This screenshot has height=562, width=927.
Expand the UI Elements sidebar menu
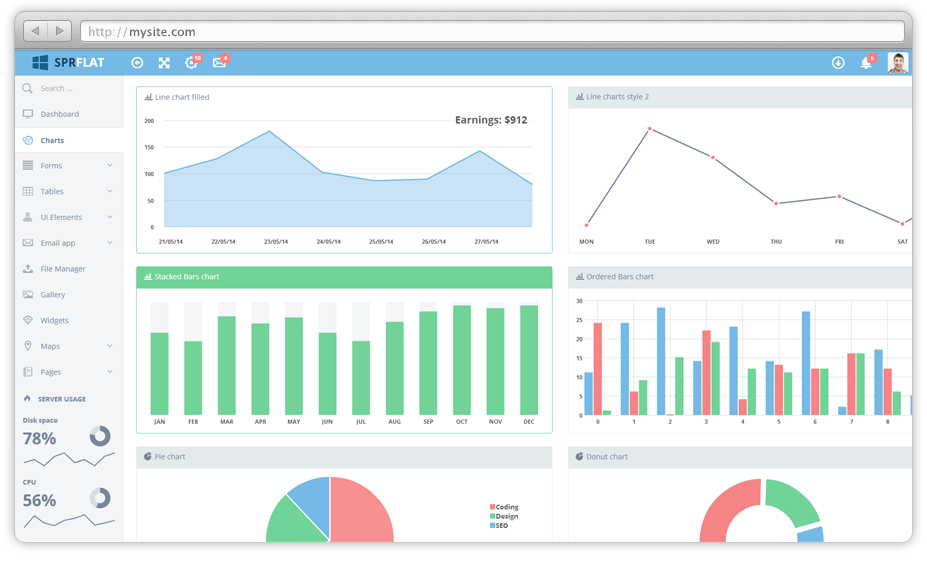[68, 217]
